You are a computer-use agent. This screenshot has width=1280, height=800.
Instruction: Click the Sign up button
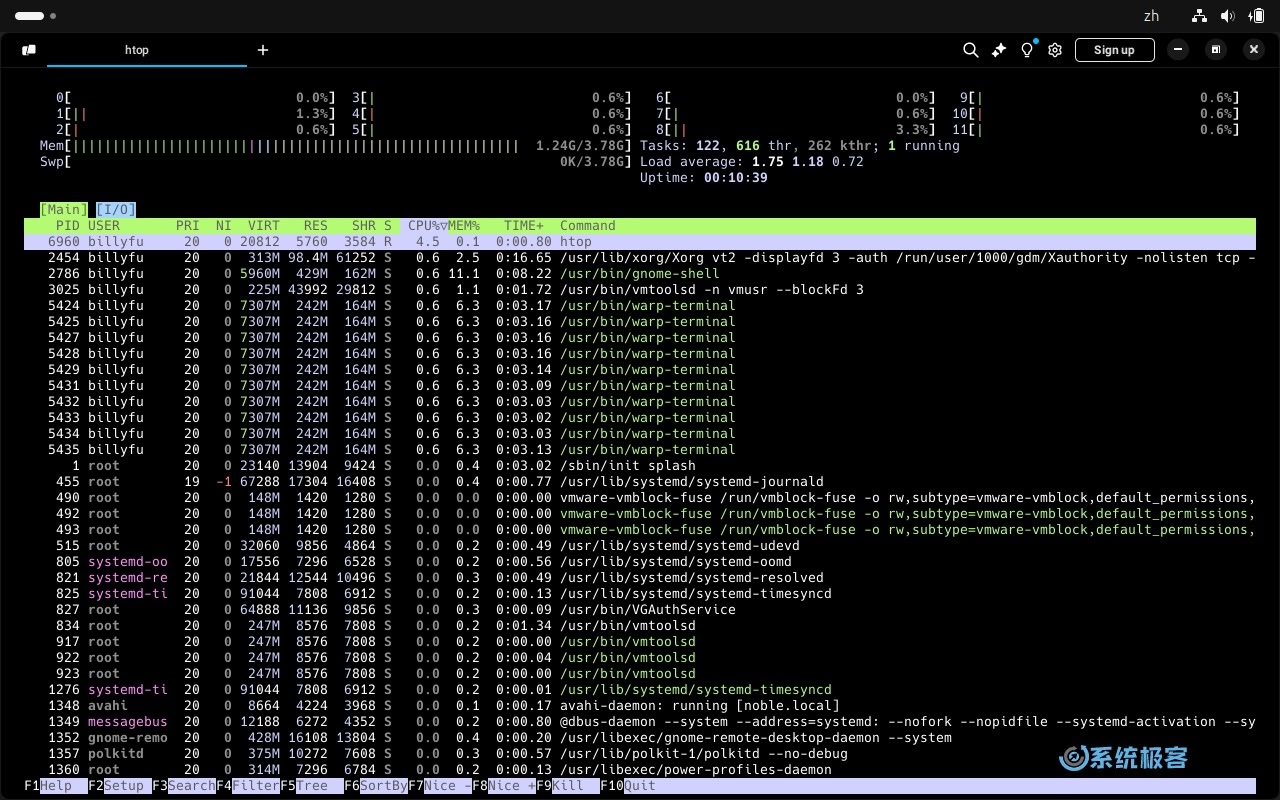(x=1114, y=50)
